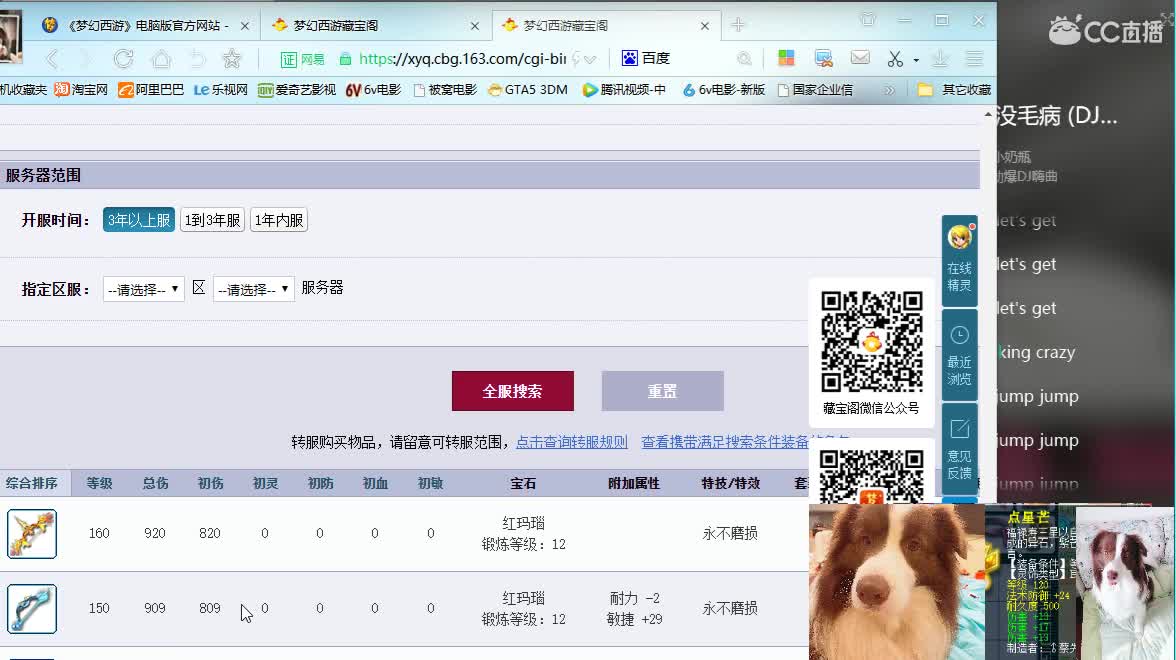Open the 阿里巴巴 bookmark

(151, 90)
